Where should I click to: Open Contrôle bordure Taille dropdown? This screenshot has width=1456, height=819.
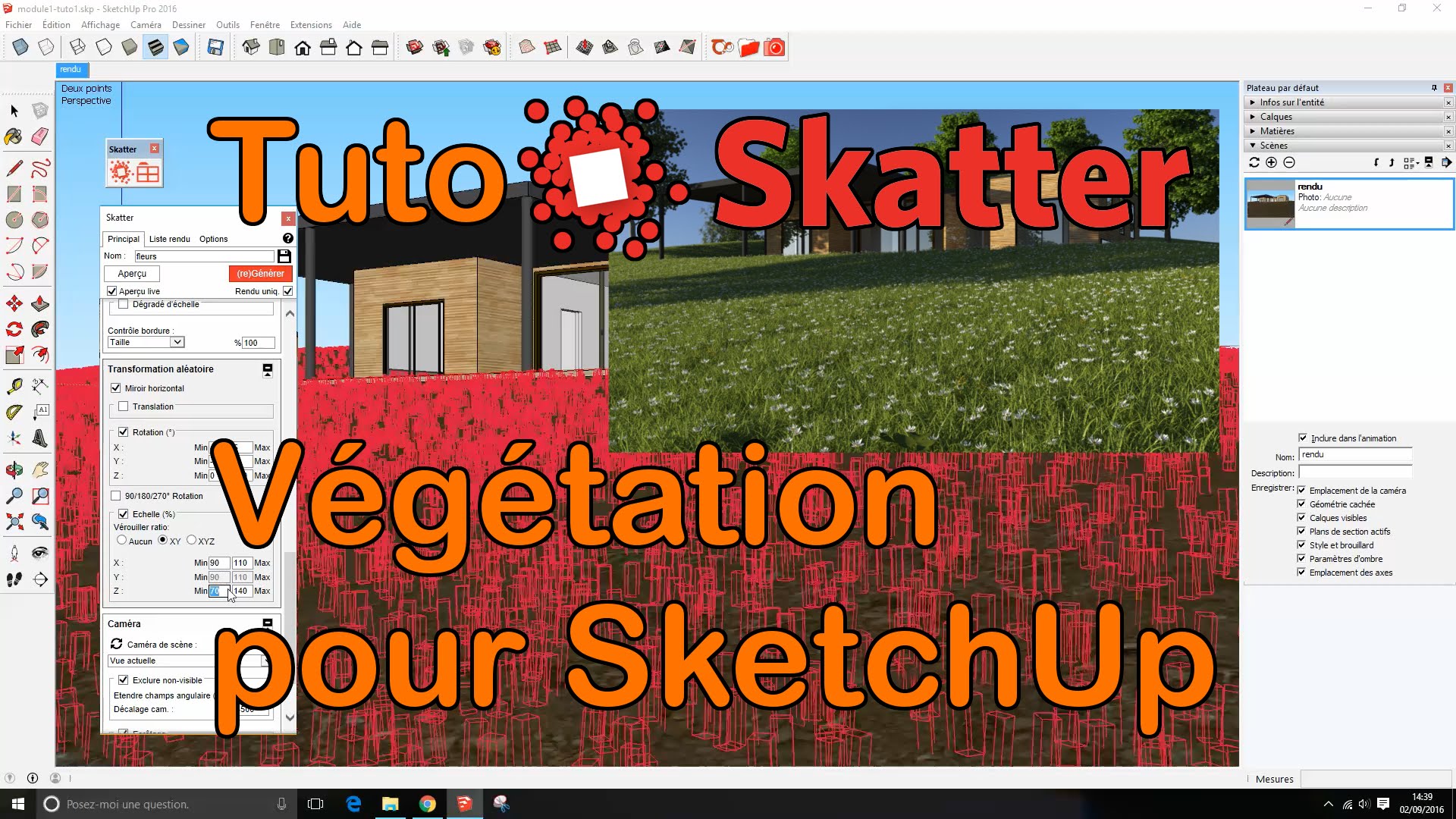(146, 343)
